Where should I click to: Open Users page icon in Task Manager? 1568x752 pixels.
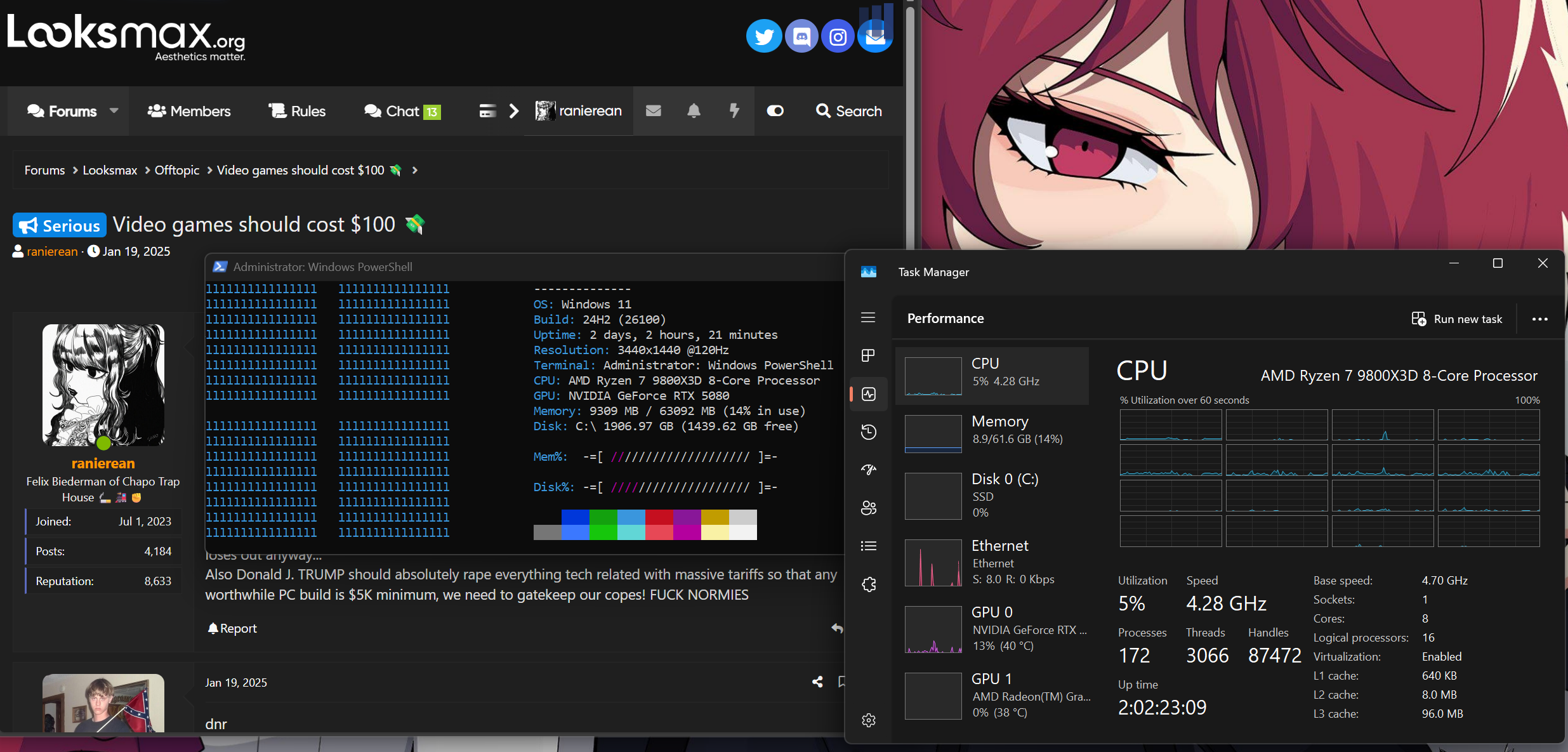[868, 508]
